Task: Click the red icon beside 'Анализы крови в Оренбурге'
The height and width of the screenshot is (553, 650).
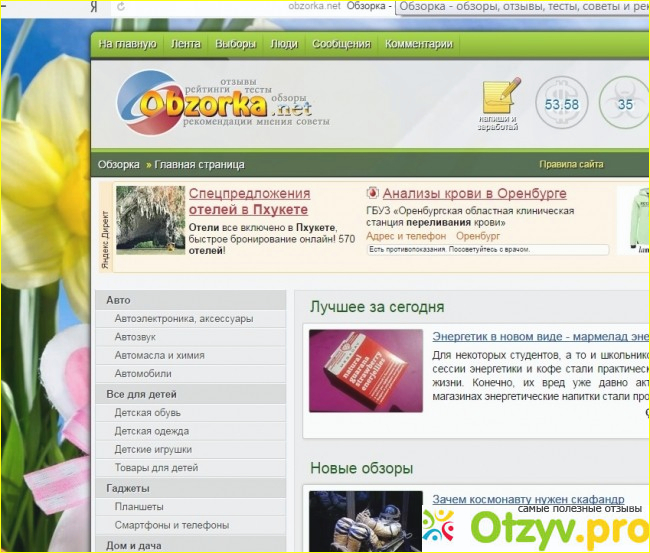Action: pos(372,193)
